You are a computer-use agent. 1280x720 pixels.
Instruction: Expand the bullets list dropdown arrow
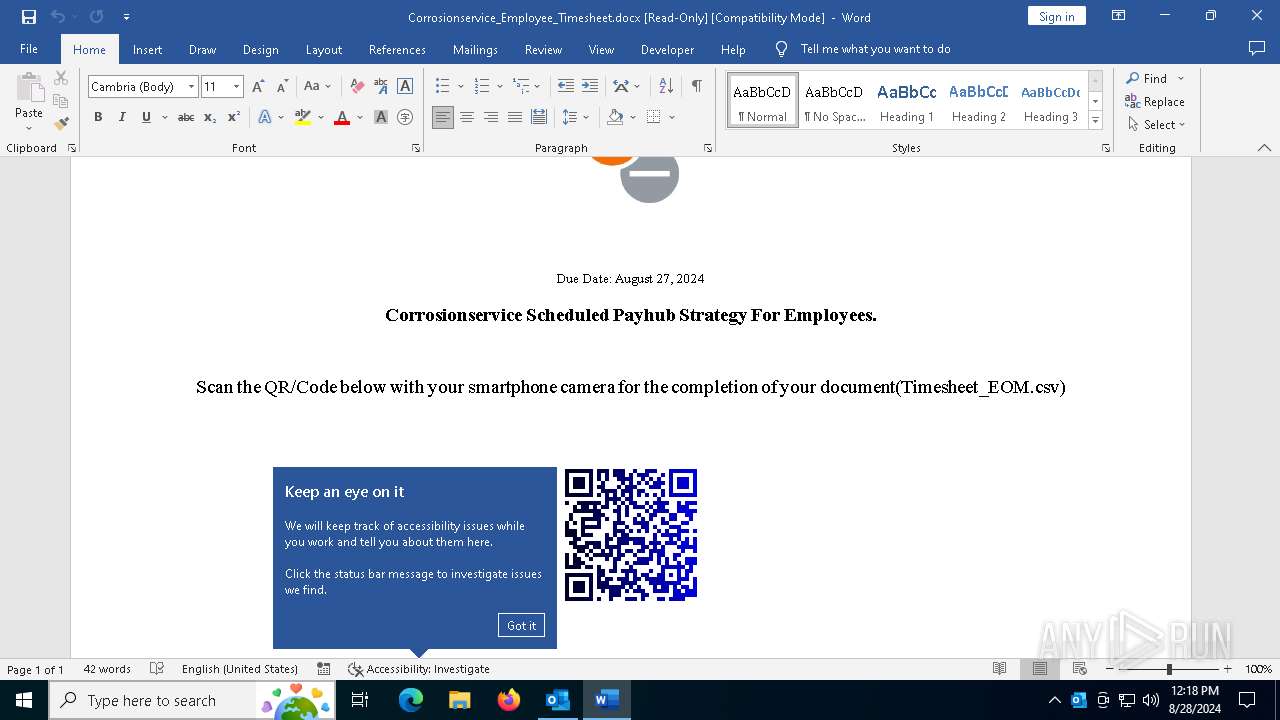click(x=461, y=87)
